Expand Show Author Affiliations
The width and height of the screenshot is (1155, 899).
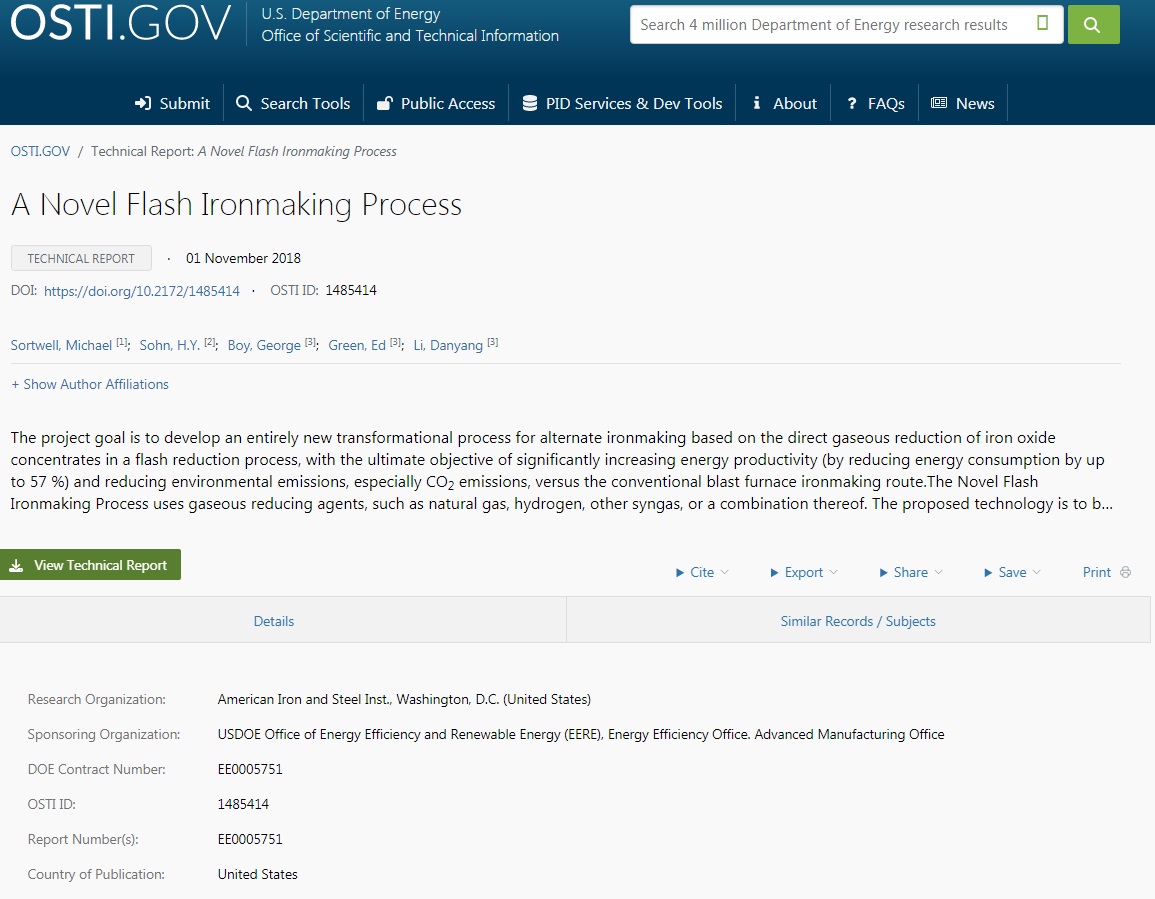90,384
